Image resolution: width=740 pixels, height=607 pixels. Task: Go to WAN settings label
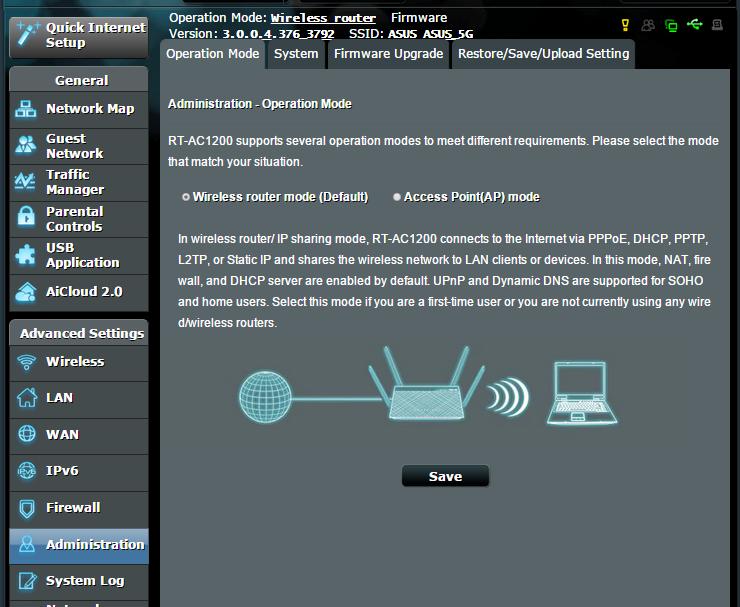(x=62, y=434)
